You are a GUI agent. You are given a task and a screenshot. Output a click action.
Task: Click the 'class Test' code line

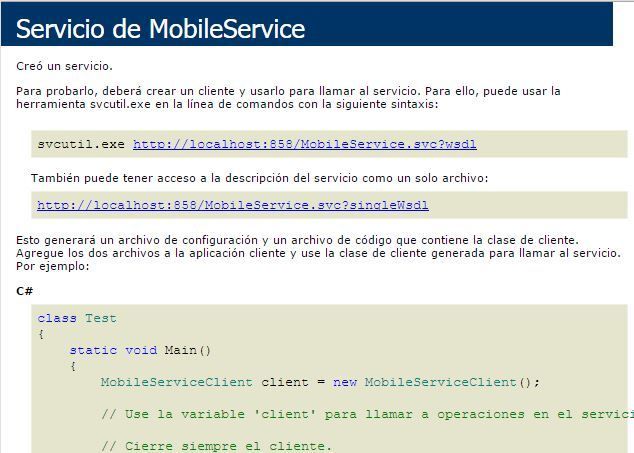tap(77, 319)
